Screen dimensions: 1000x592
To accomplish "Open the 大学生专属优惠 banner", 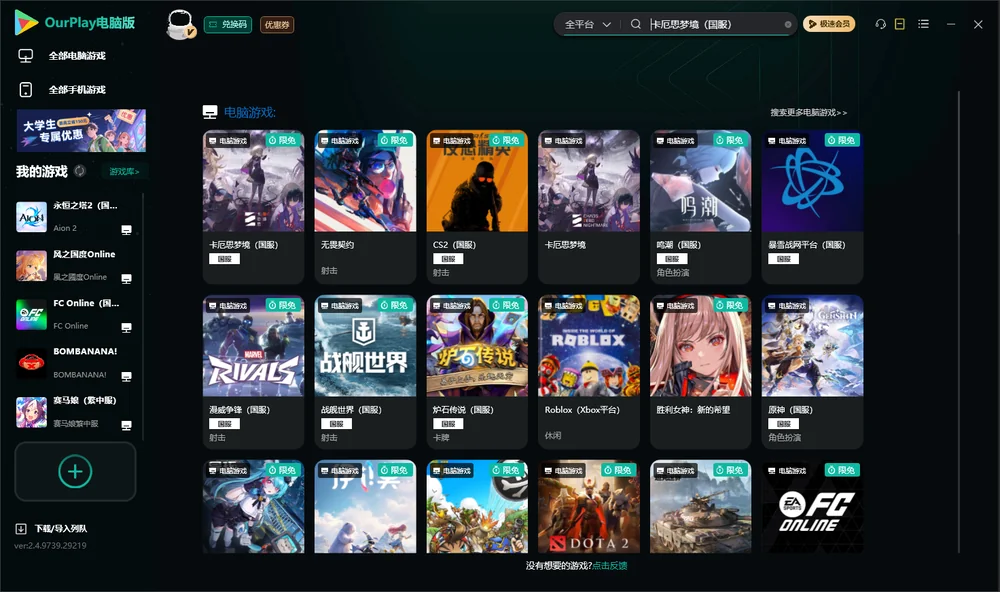I will click(x=81, y=131).
